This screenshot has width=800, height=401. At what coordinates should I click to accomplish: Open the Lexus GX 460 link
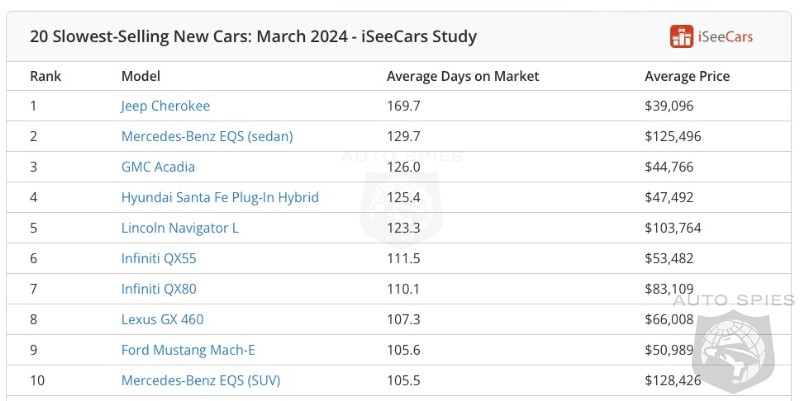point(162,319)
